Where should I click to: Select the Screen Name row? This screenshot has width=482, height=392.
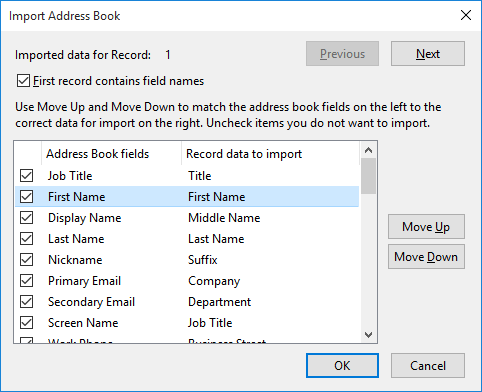pos(187,323)
